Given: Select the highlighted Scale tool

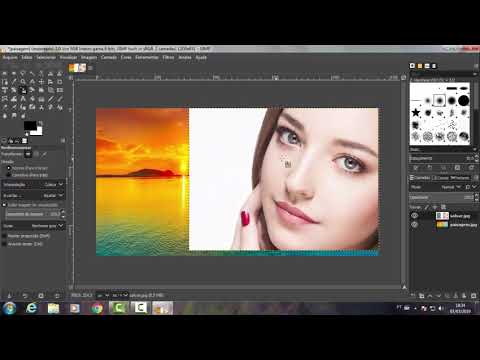Looking at the screenshot, I should click(23, 90).
